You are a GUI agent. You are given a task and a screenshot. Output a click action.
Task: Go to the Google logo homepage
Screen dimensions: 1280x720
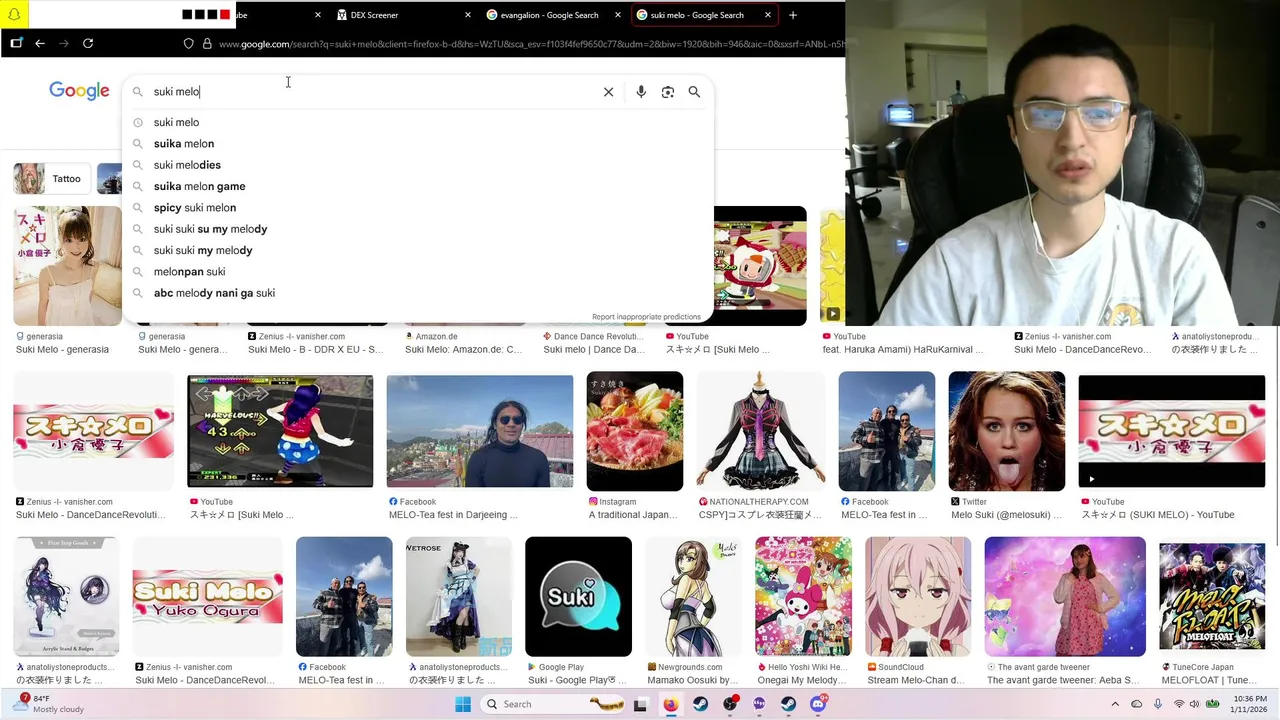click(x=79, y=91)
